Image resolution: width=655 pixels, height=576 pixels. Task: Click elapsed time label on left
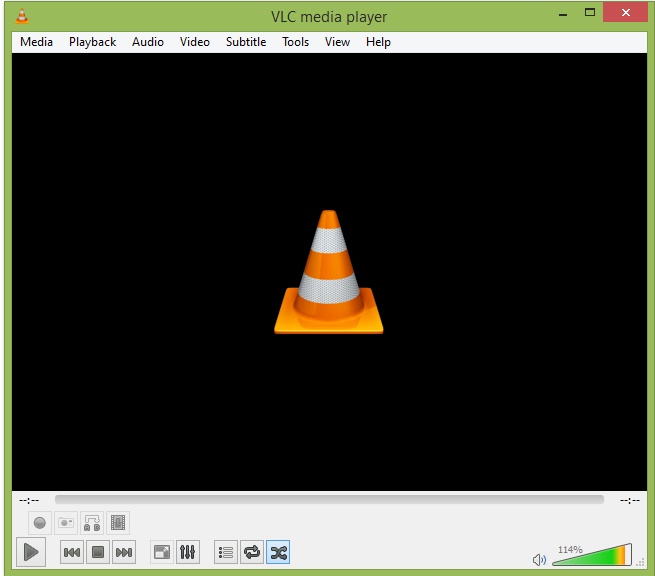point(29,500)
